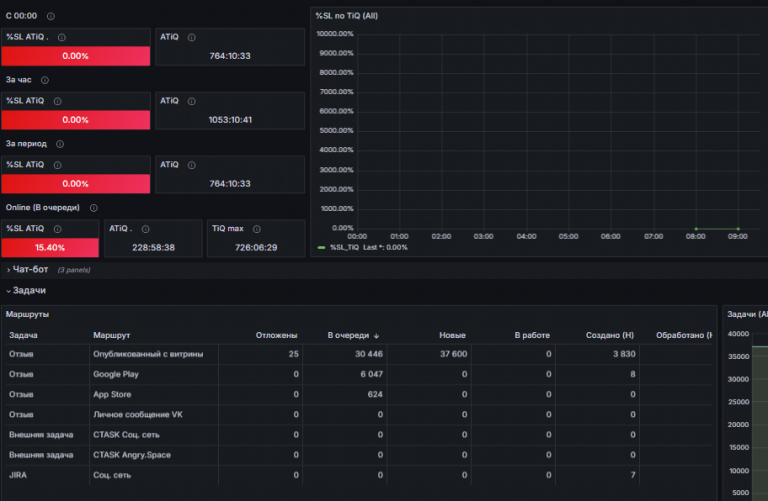Sort table by Отложены column header
This screenshot has width=768, height=501.
tap(276, 335)
